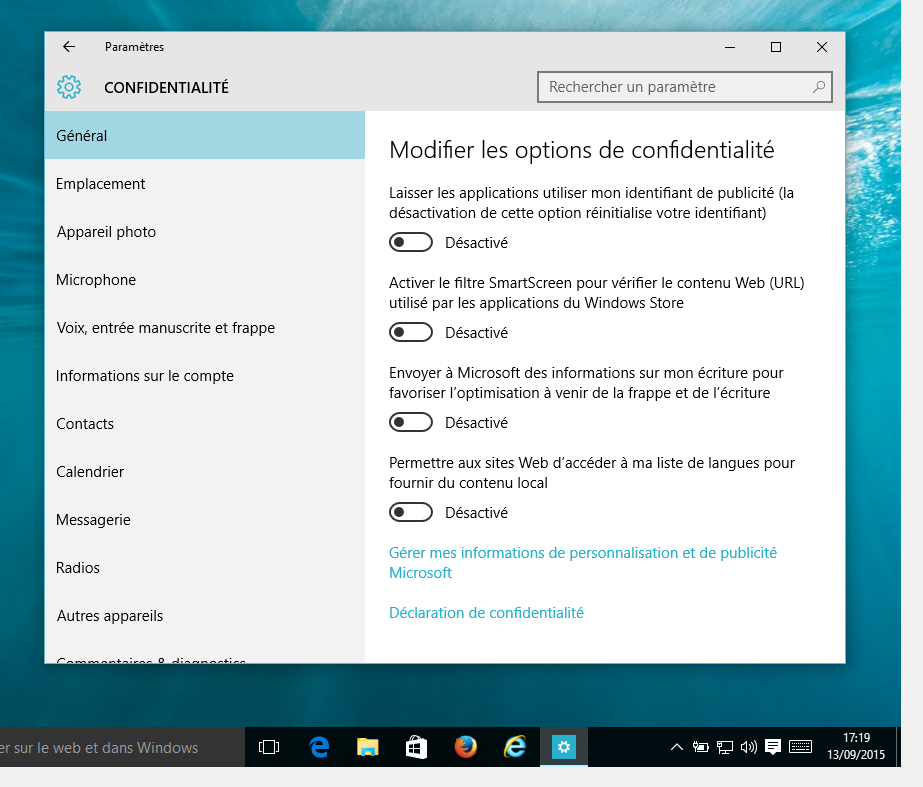
Task: Open the Déclaration de confidentialité link
Action: 486,613
